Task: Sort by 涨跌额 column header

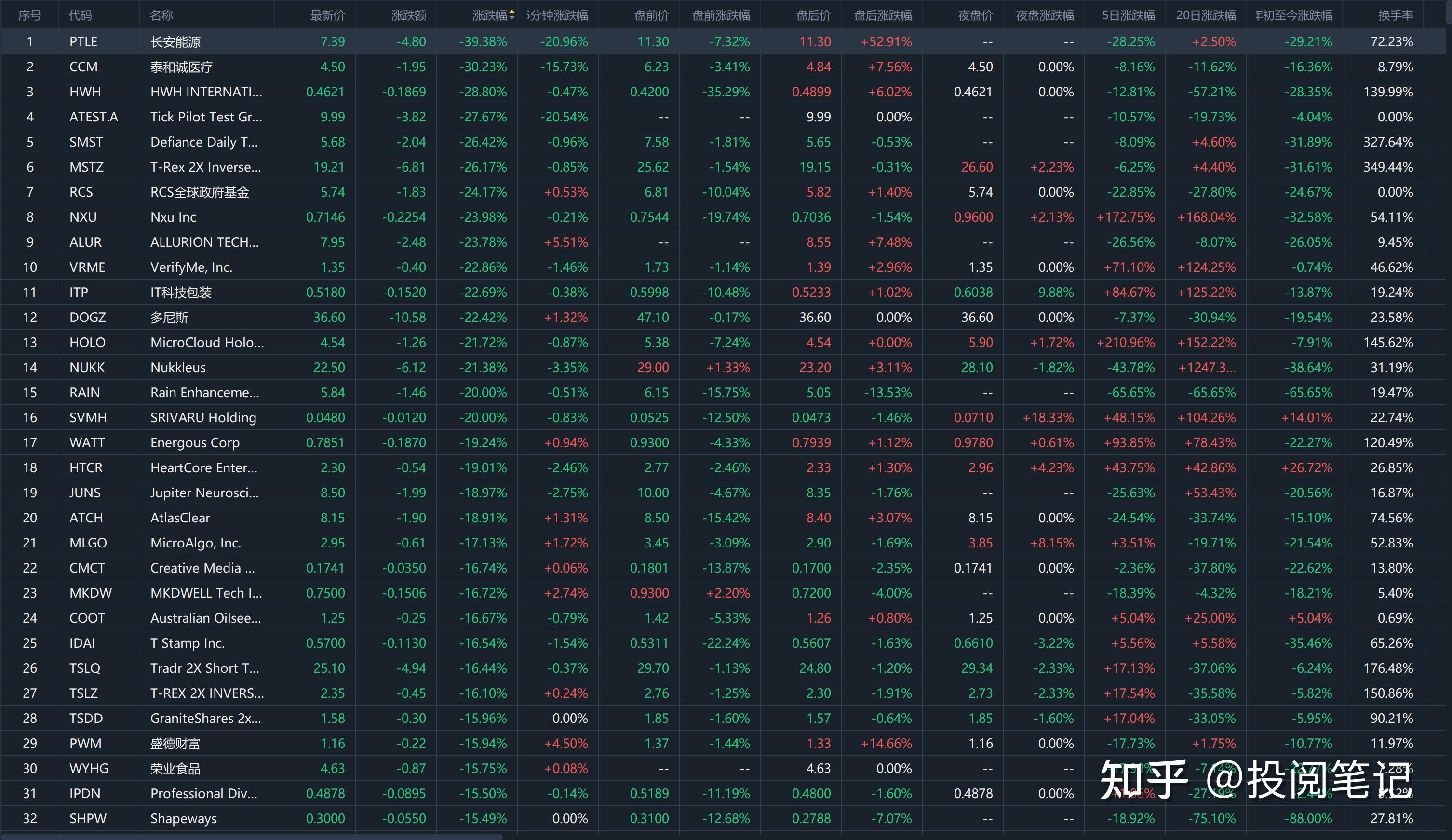Action: [409, 15]
